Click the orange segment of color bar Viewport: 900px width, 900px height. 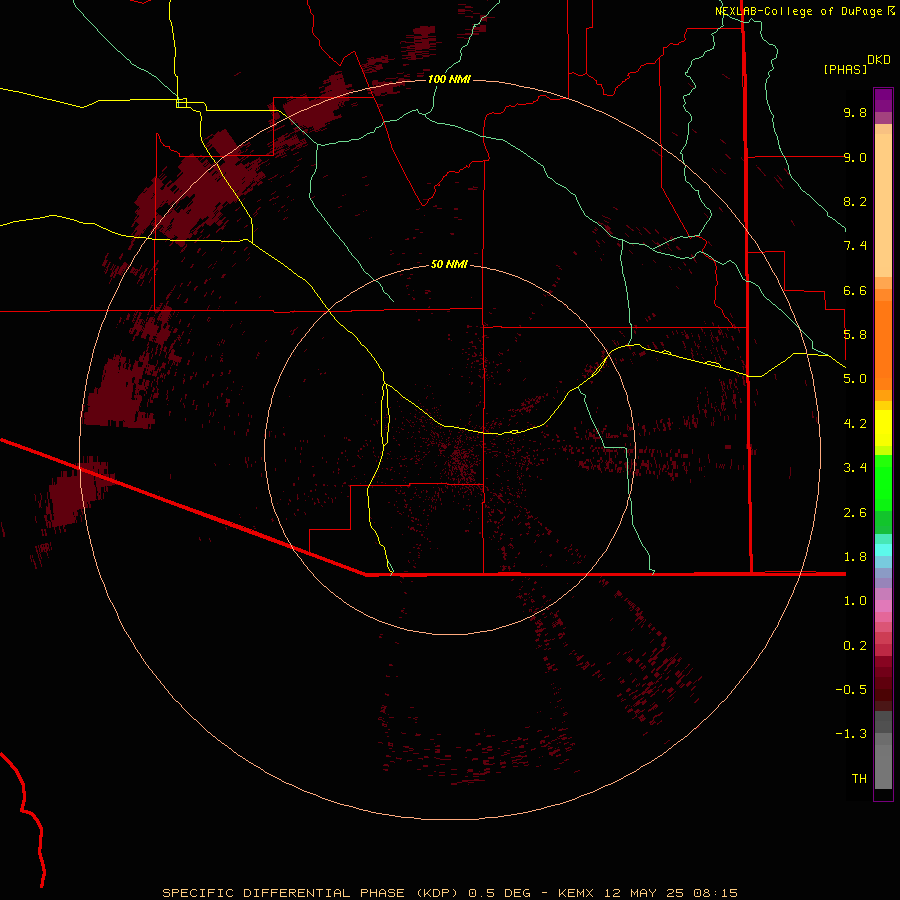(x=883, y=345)
